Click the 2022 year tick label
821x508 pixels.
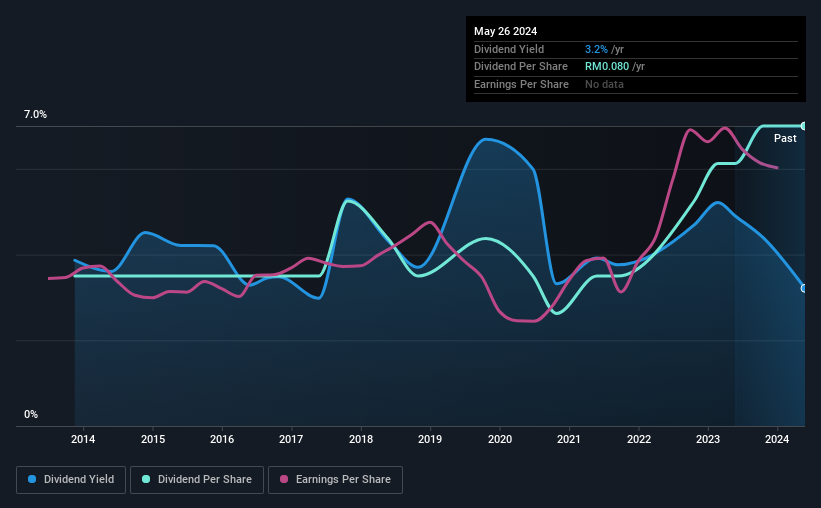(639, 439)
